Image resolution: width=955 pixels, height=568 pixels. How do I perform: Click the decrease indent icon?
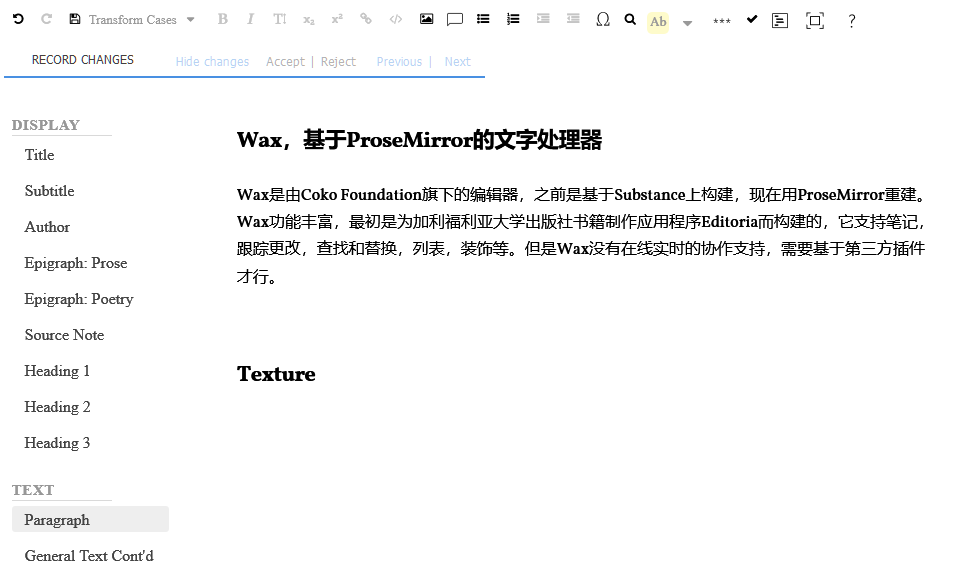573,19
